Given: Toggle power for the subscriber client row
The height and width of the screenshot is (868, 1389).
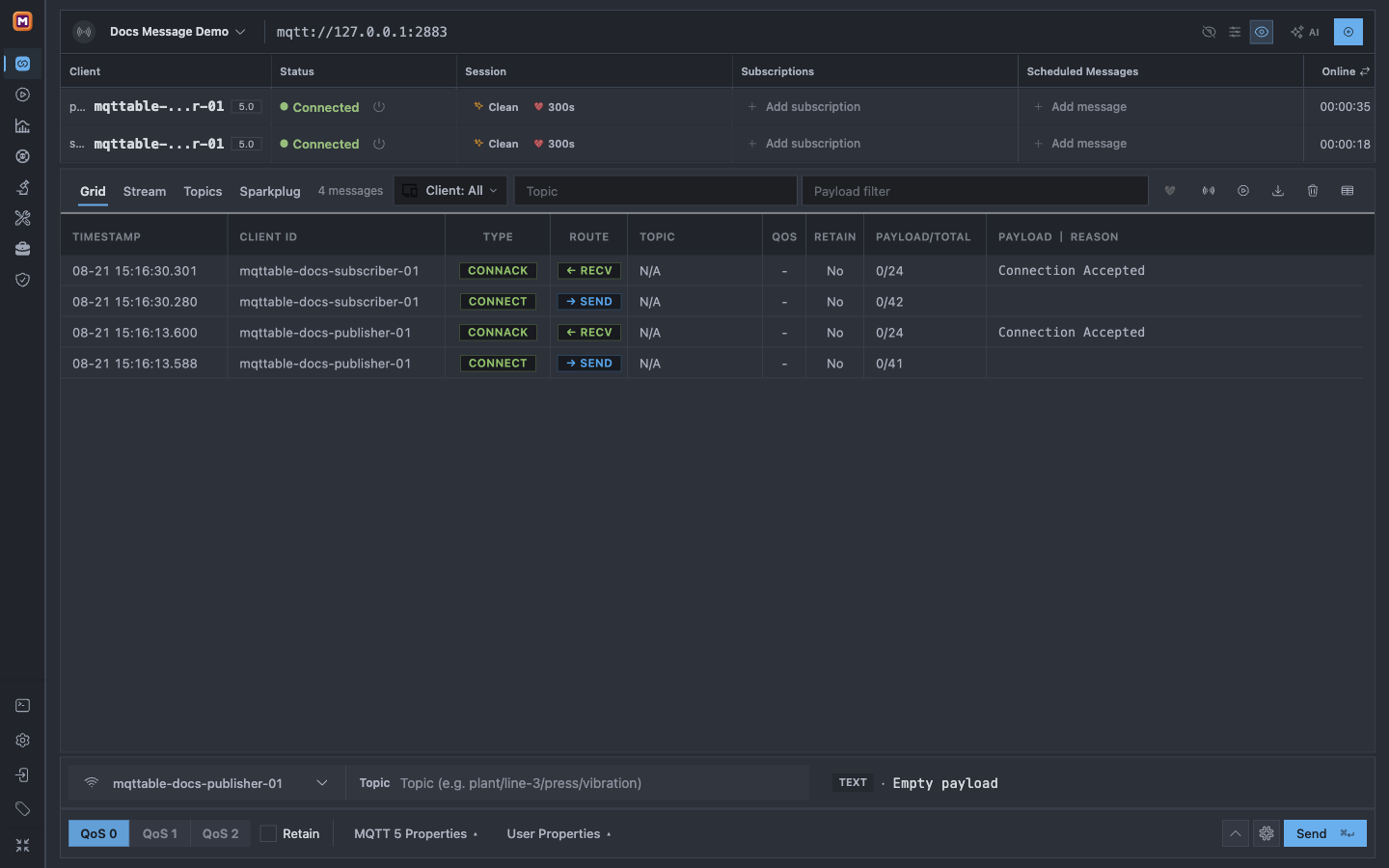Looking at the screenshot, I should [x=379, y=144].
